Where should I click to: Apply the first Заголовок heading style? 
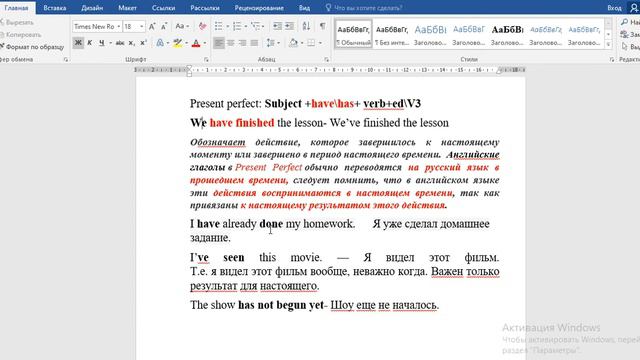[430, 34]
